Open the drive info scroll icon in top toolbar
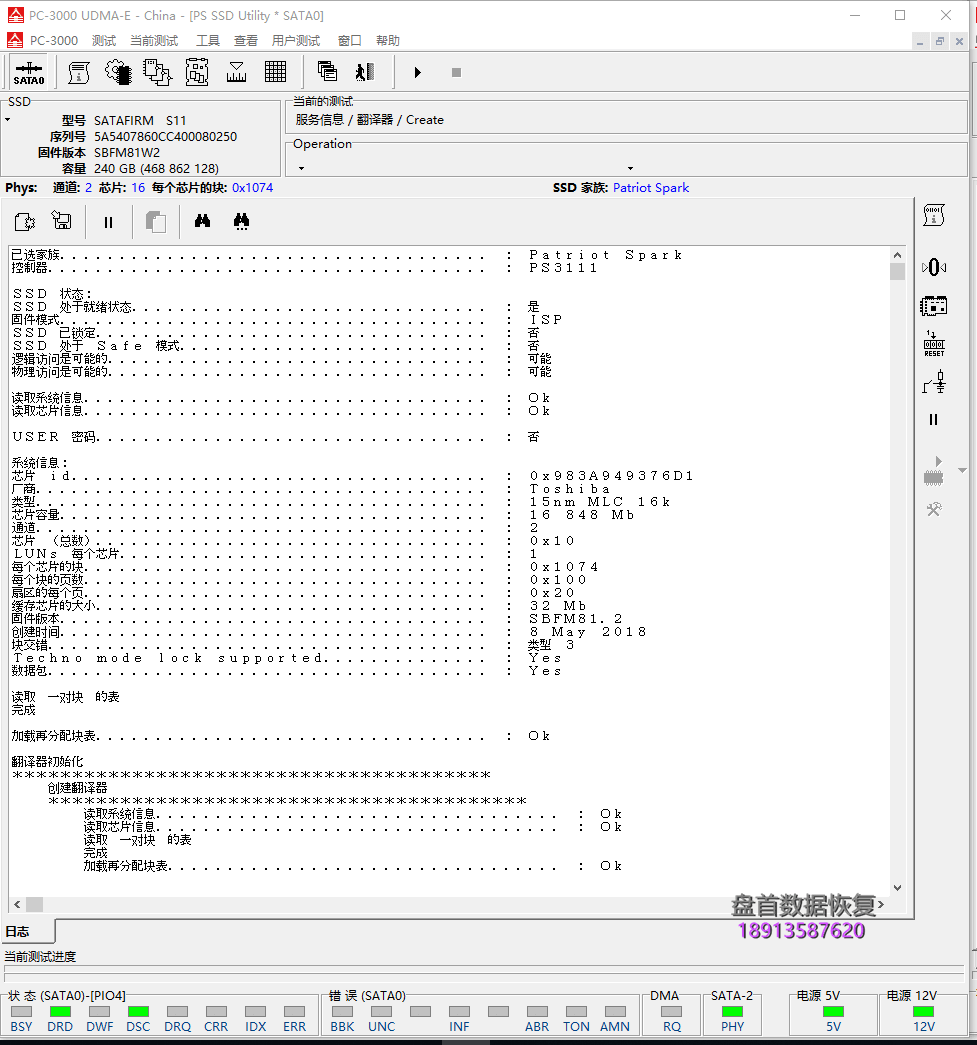This screenshot has height=1045, width=977. pyautogui.click(x=79, y=73)
